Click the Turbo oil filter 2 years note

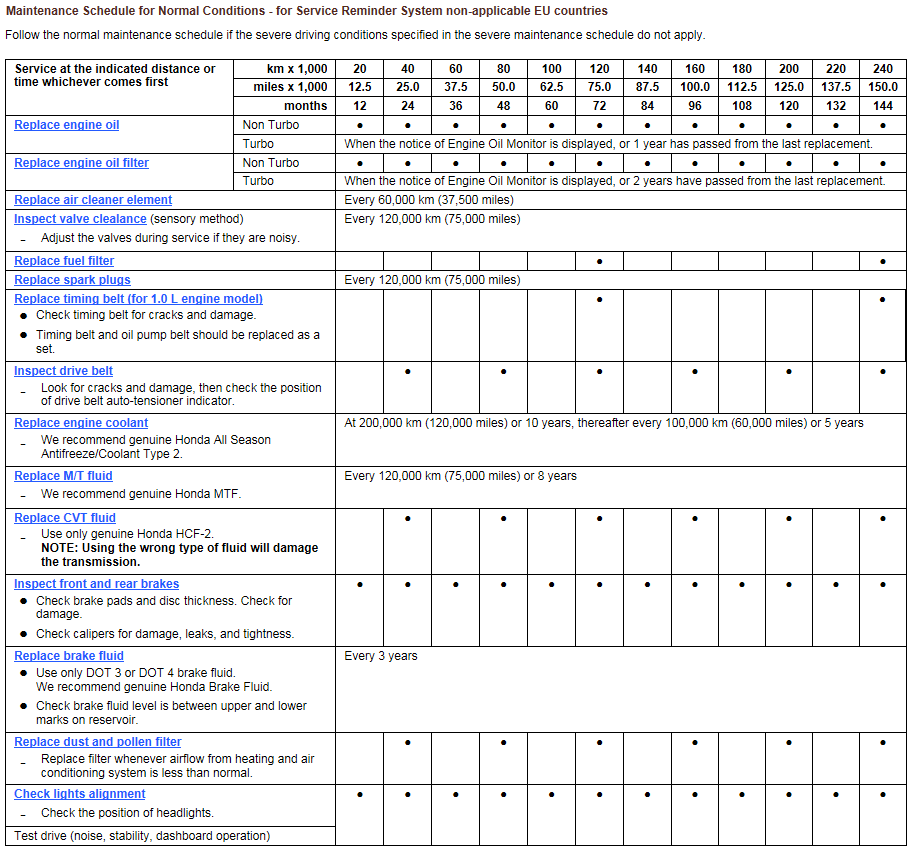615,181
